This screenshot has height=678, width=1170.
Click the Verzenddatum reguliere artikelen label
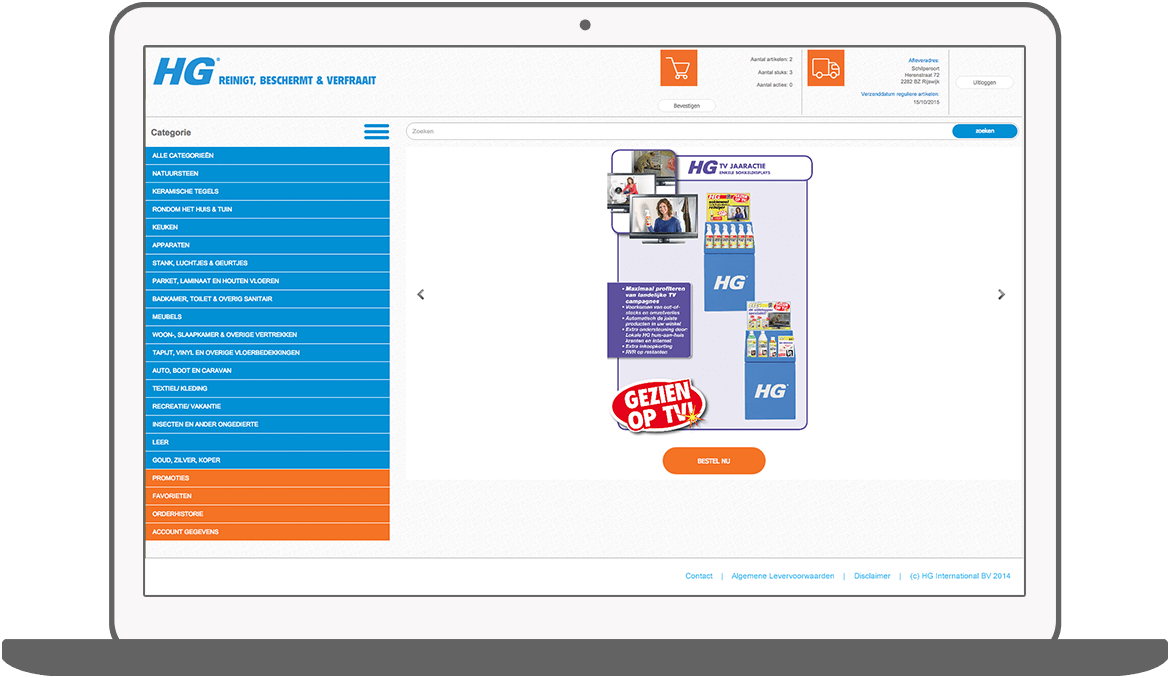point(900,95)
